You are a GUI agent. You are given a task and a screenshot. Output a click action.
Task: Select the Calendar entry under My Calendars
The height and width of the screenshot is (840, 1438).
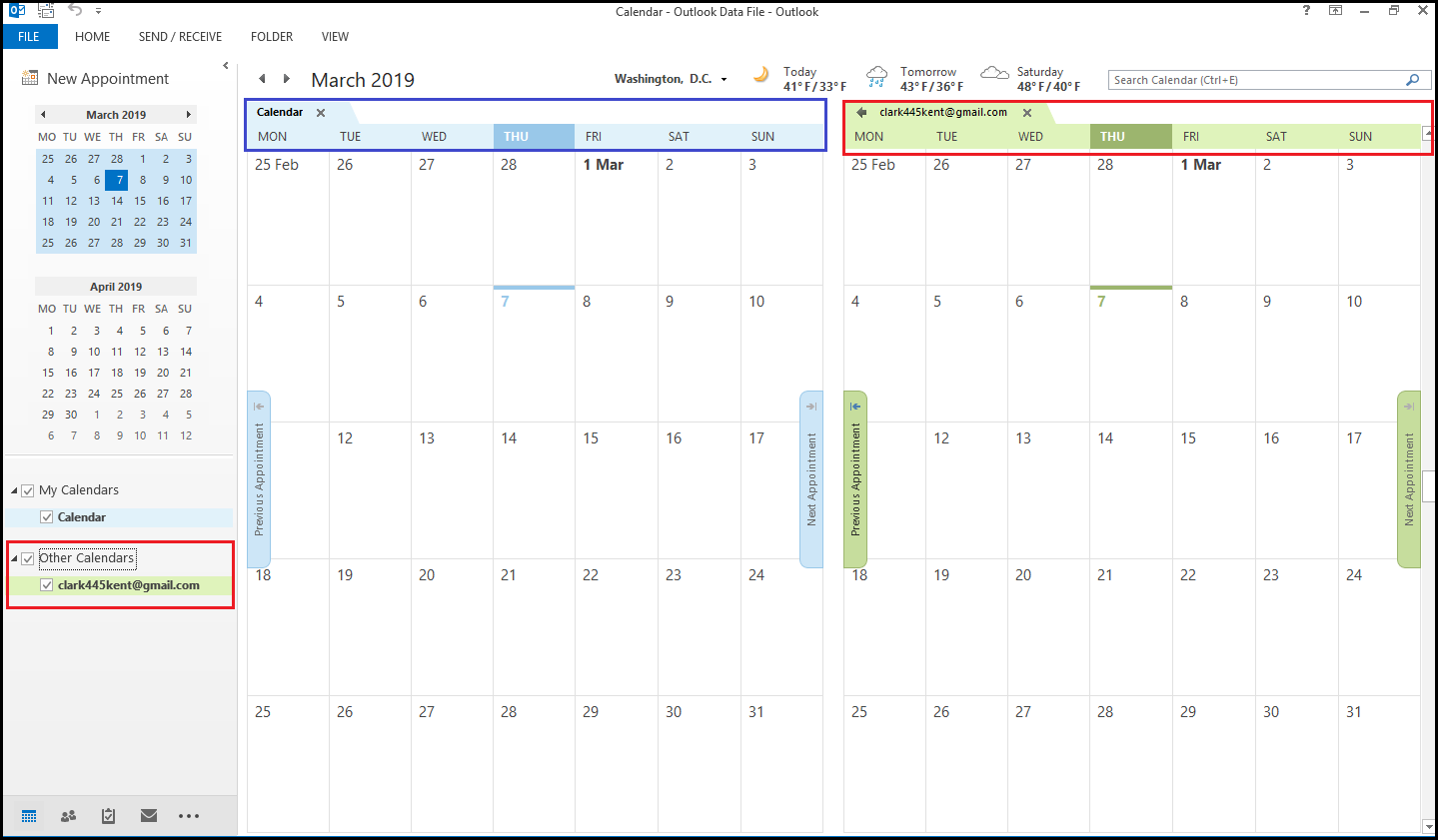(81, 517)
